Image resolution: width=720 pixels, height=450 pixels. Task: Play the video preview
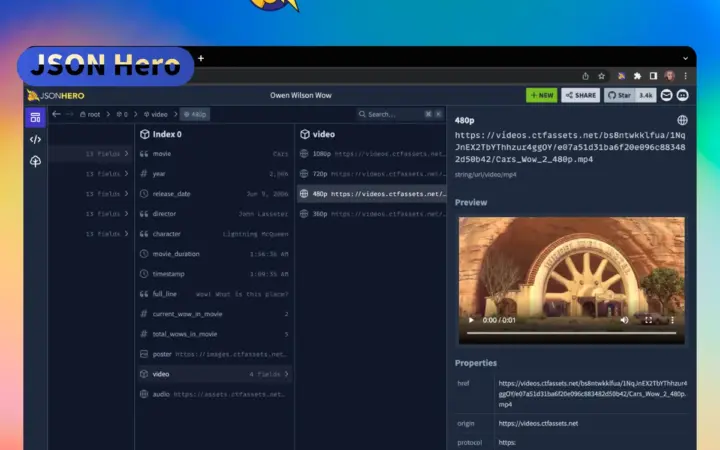pyautogui.click(x=471, y=320)
